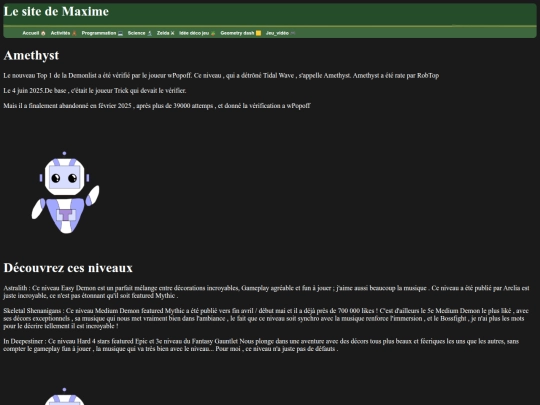Open the Geometry dash menu link

[x=240, y=33]
